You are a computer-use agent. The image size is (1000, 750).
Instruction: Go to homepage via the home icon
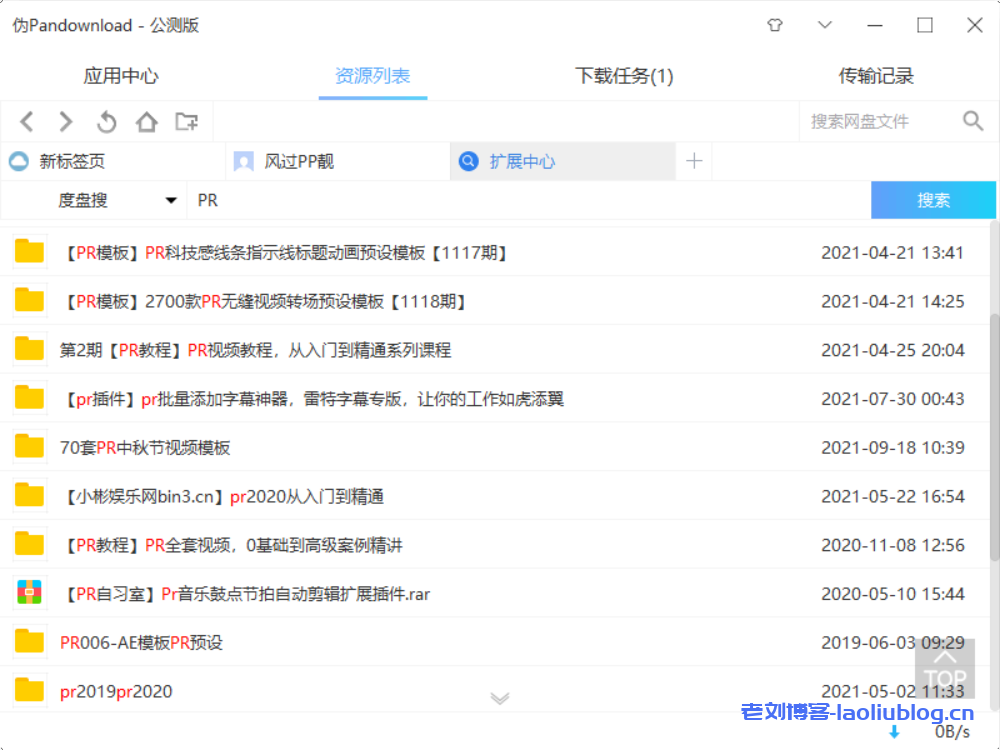tap(146, 121)
